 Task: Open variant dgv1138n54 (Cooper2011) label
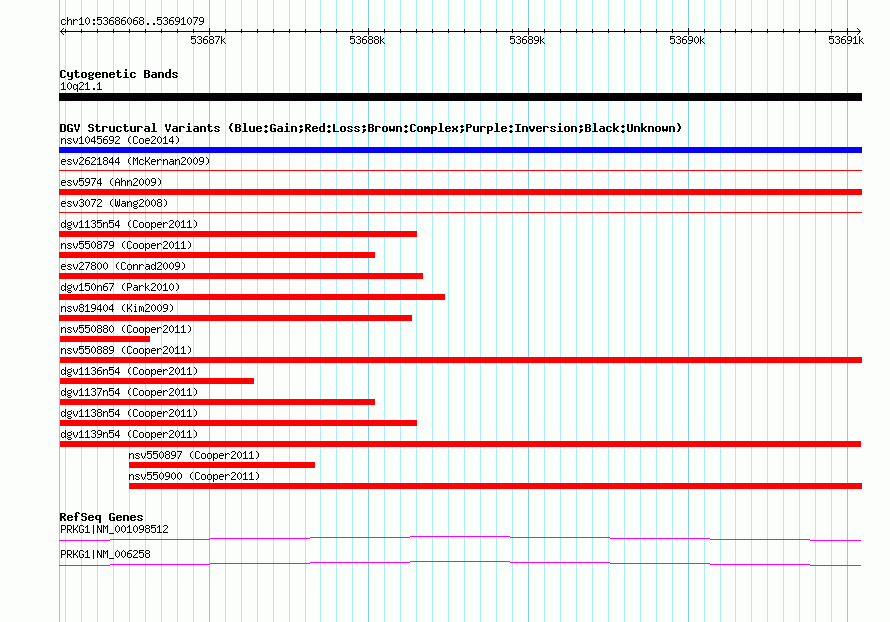tap(129, 413)
